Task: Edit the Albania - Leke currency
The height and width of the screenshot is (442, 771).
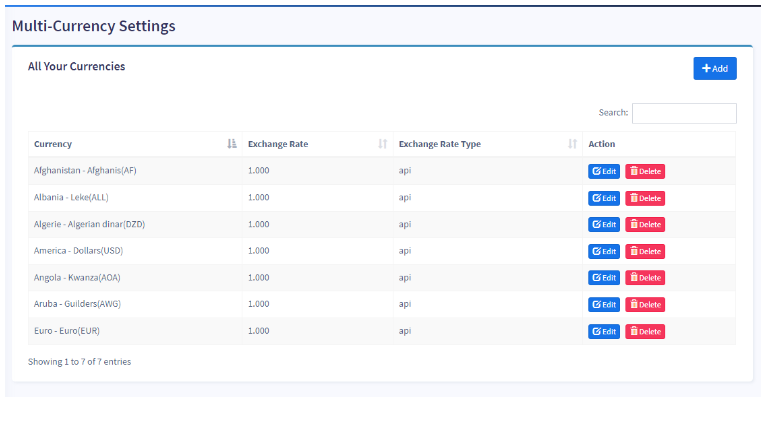Action: coord(604,198)
